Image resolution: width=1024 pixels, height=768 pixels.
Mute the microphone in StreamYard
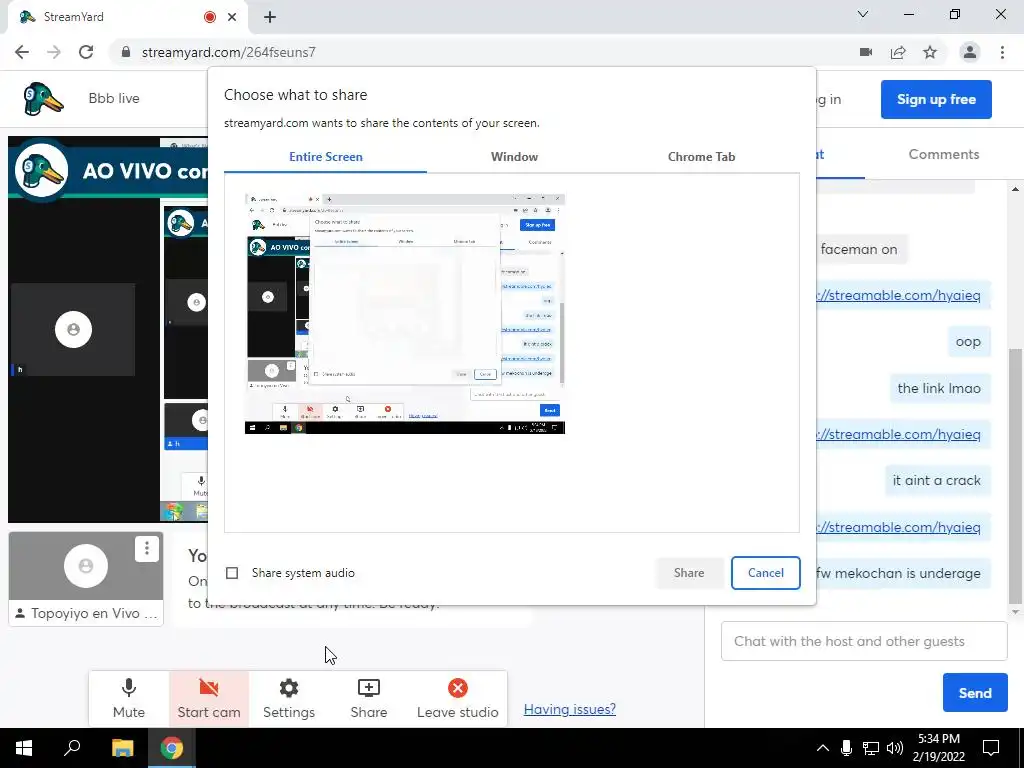point(129,698)
